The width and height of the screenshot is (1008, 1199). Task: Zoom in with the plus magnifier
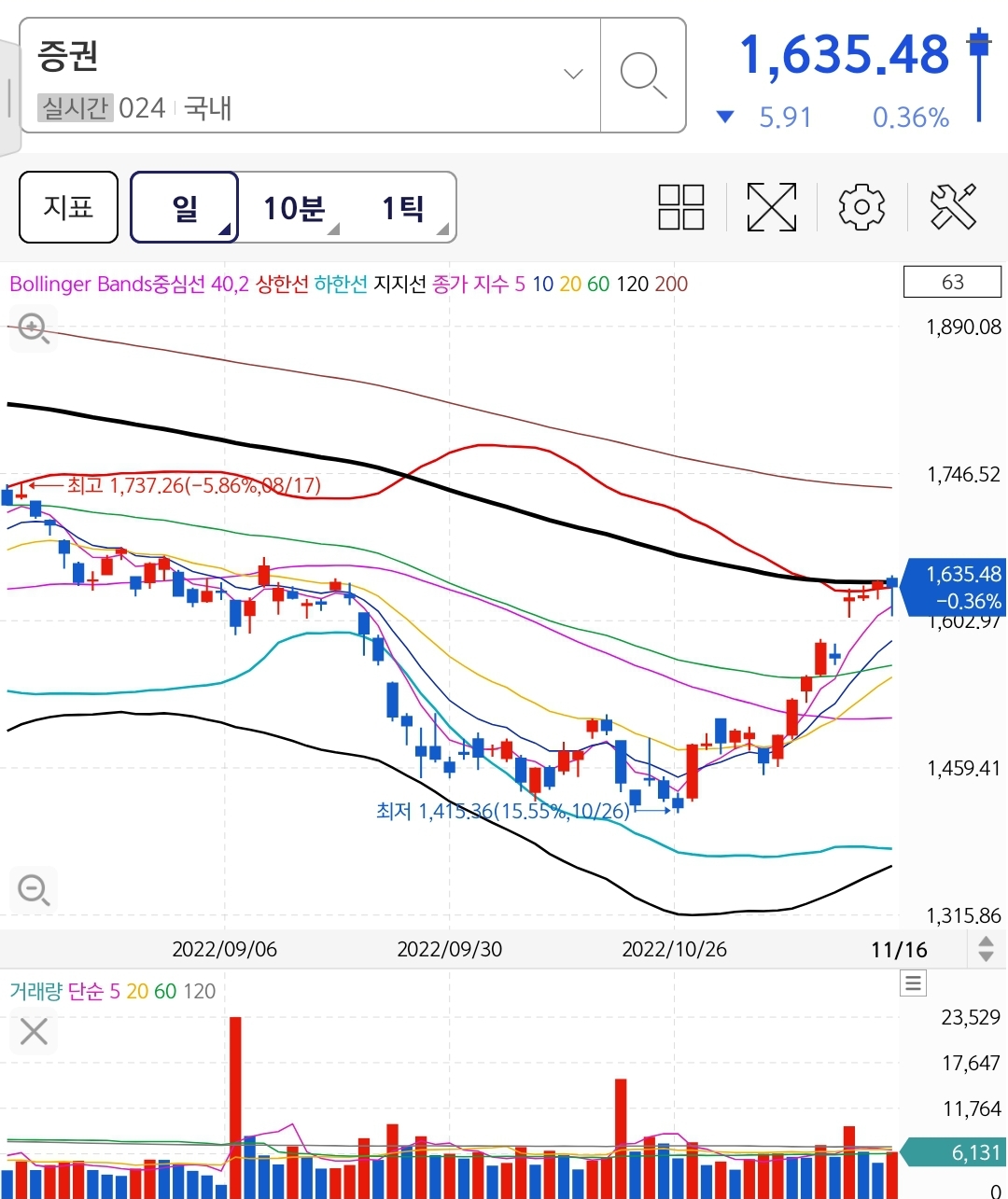click(x=34, y=329)
